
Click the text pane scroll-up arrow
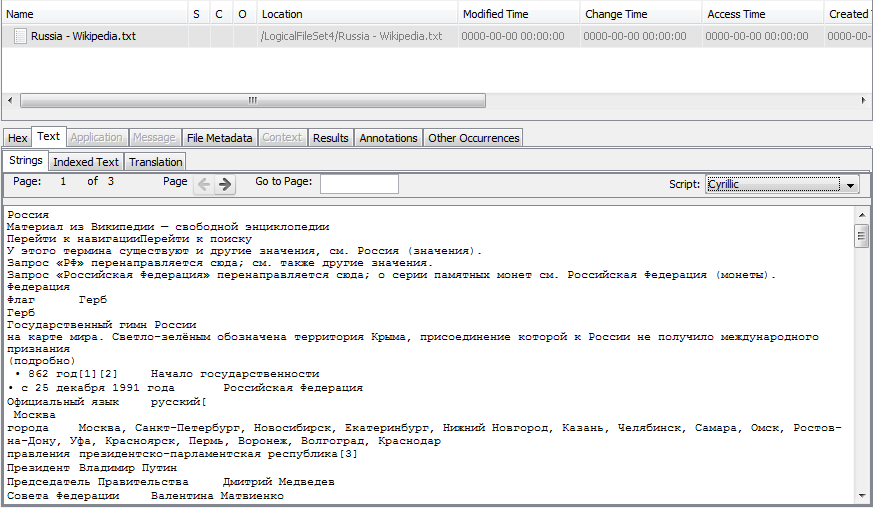(x=862, y=215)
